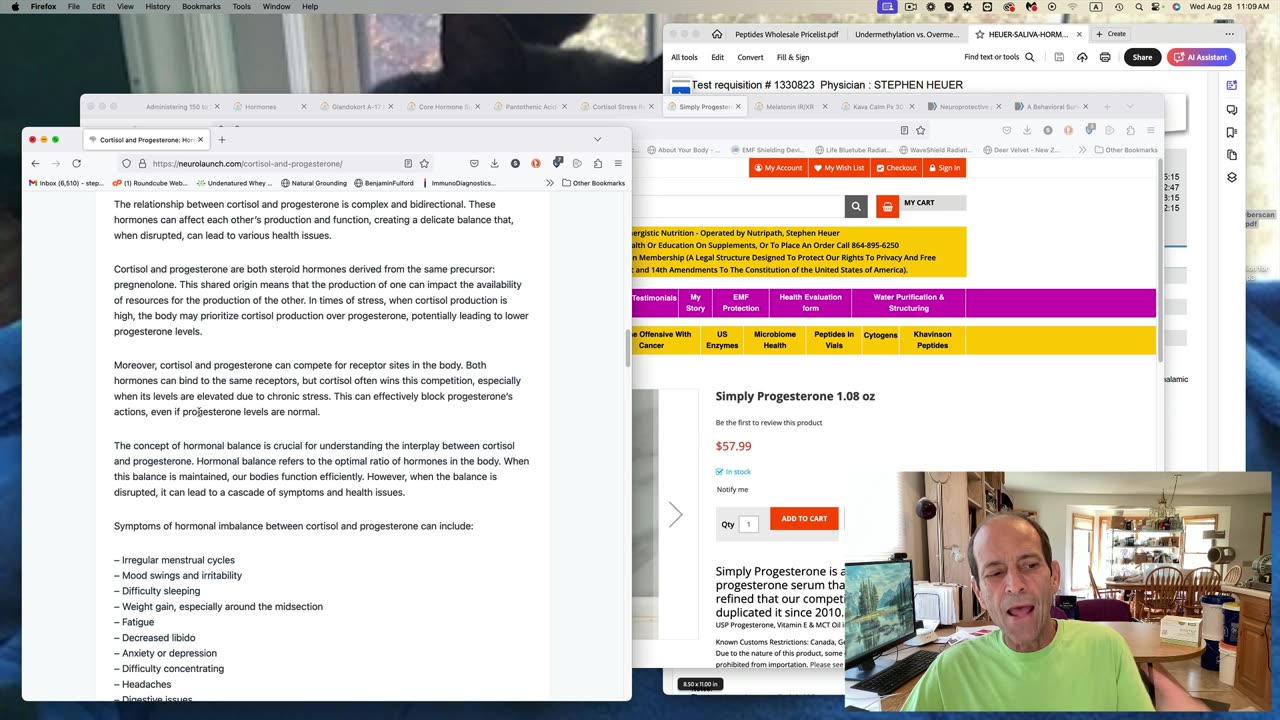
Task: Reload the neurolaunch.com page
Action: coord(76,163)
